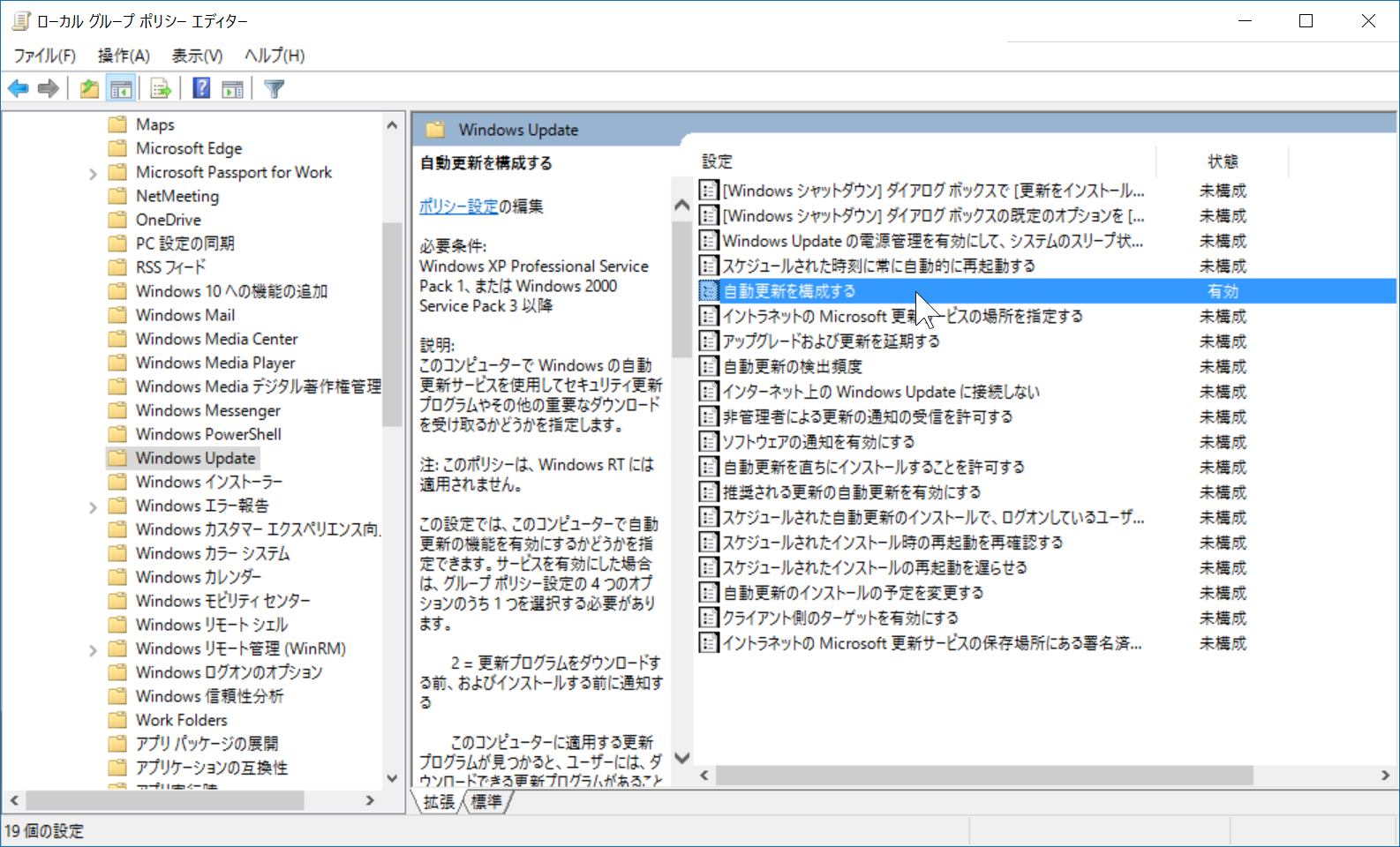Select the 自動更新を構成する policy row
This screenshot has width=1400, height=847.
1046,290
